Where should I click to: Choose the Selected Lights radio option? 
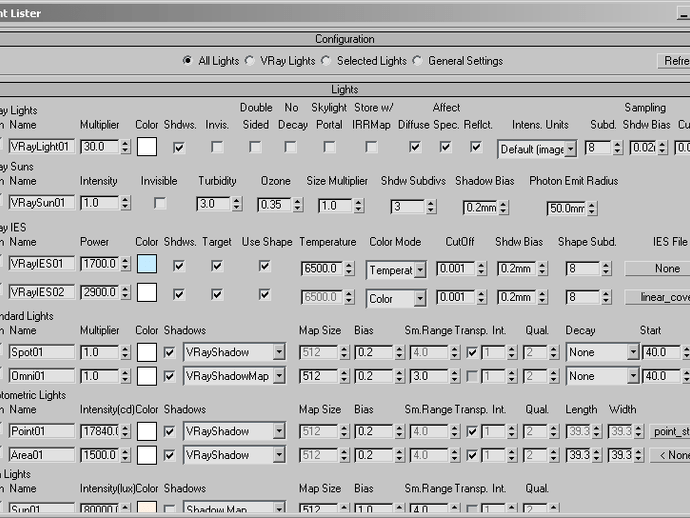pyautogui.click(x=326, y=61)
